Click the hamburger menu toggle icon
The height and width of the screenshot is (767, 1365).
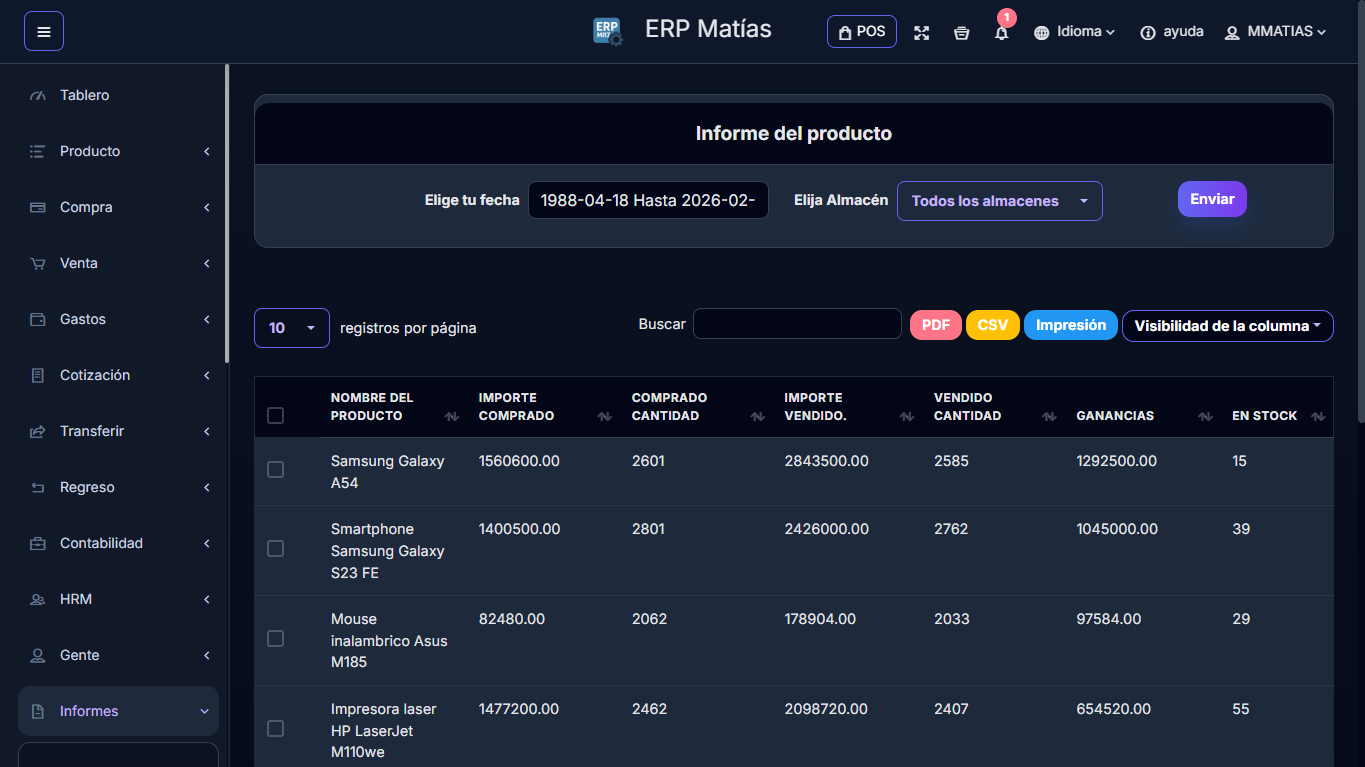pyautogui.click(x=44, y=31)
